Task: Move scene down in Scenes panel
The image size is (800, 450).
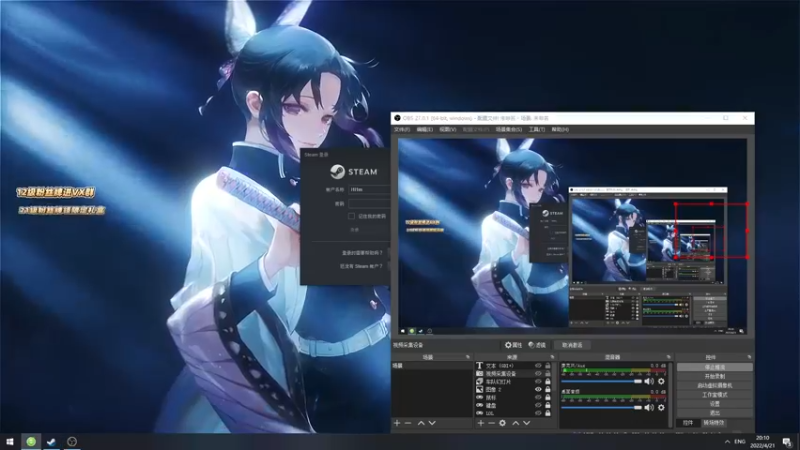Action: click(x=432, y=423)
